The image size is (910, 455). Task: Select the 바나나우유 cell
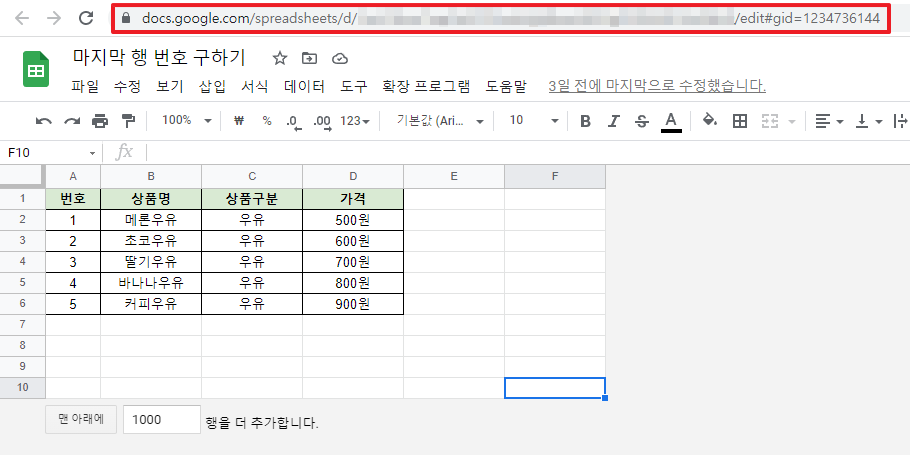[x=151, y=283]
